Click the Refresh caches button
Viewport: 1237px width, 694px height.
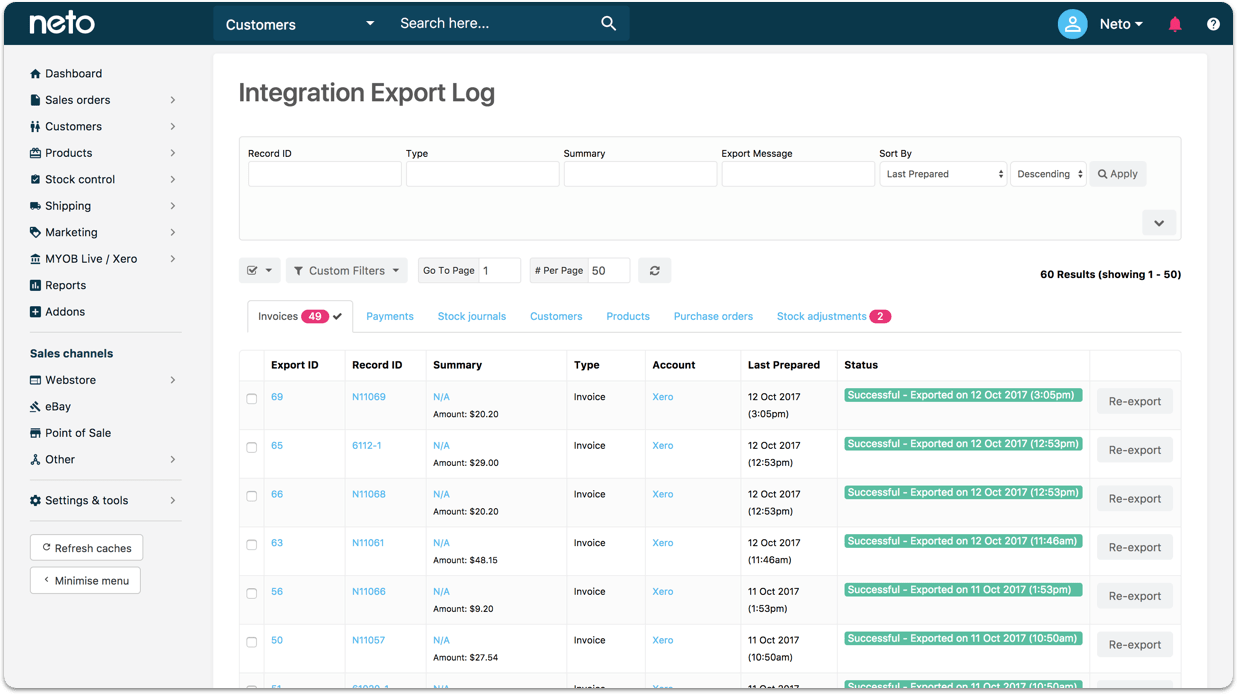(87, 548)
